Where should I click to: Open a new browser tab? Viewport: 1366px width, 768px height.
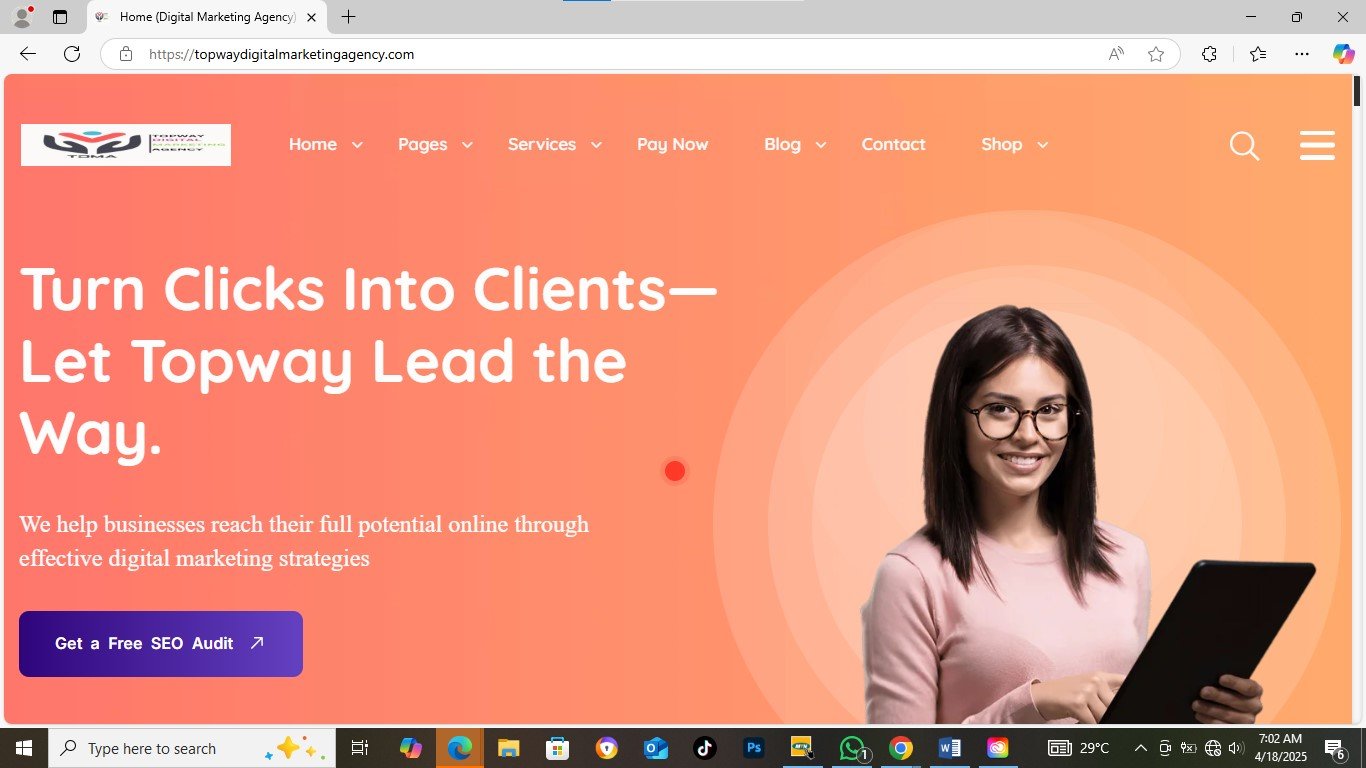click(348, 17)
